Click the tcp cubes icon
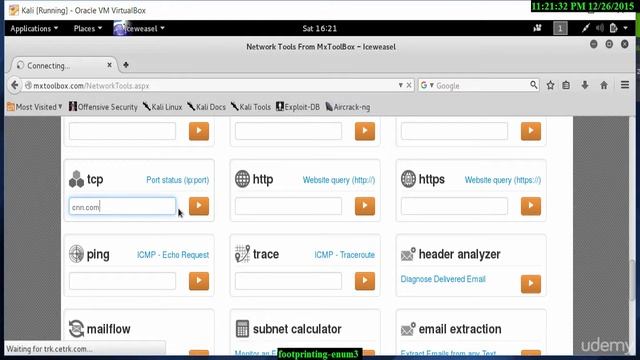The width and height of the screenshot is (640, 360). pyautogui.click(x=76, y=179)
